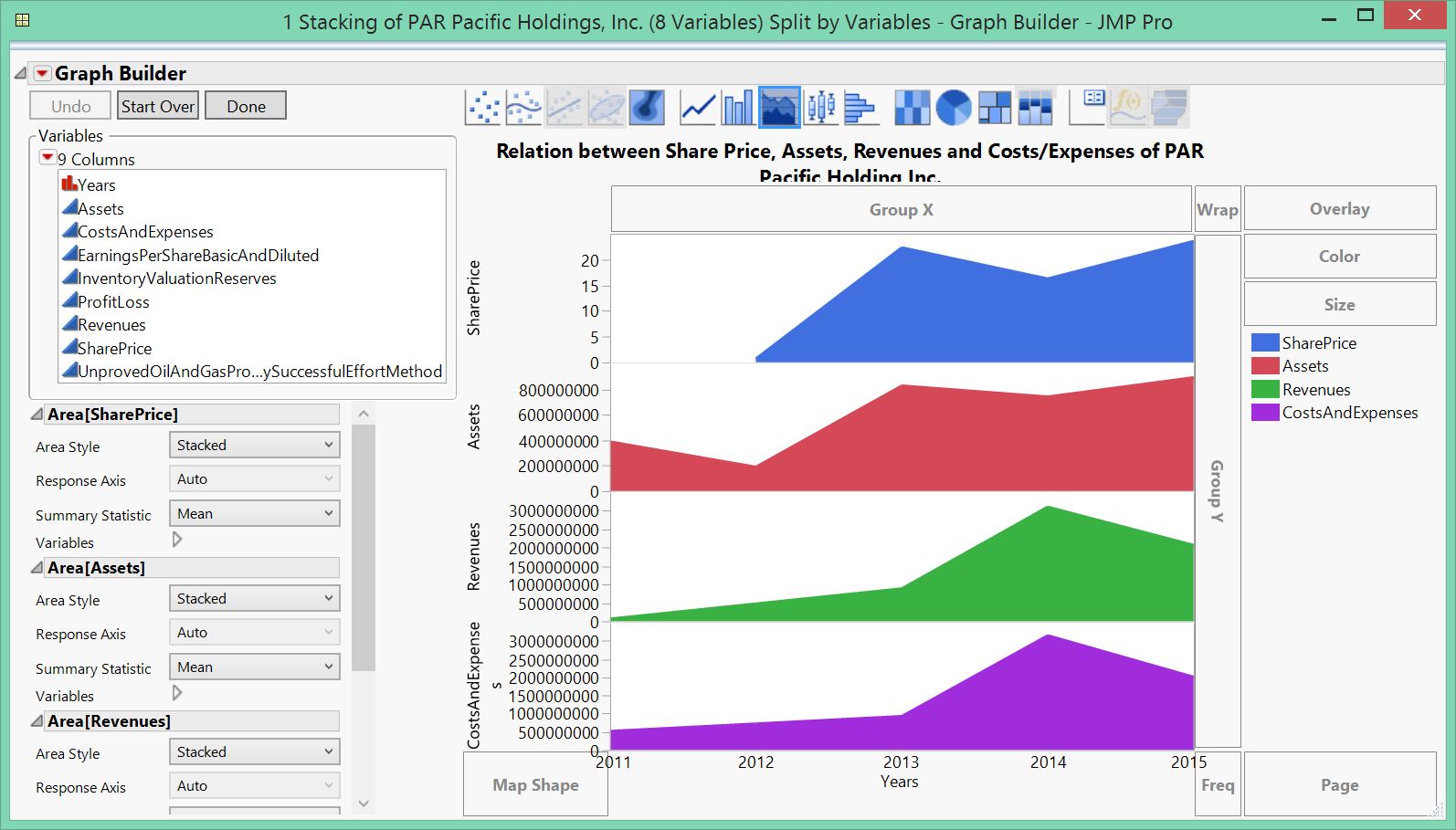Select the Treemap element icon
Image resolution: width=1456 pixels, height=830 pixels.
pos(994,107)
